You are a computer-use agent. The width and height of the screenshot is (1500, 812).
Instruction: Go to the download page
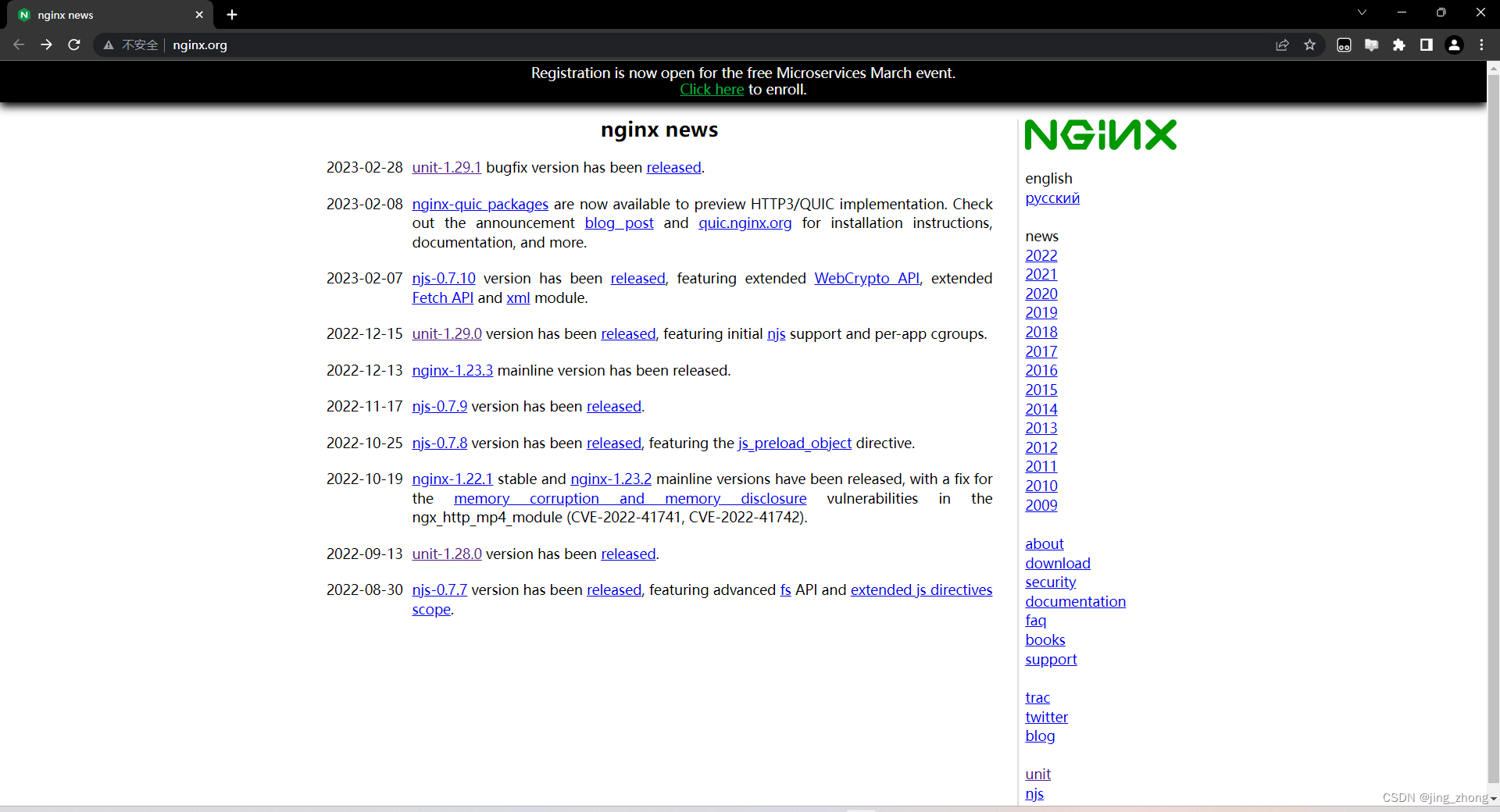point(1057,564)
